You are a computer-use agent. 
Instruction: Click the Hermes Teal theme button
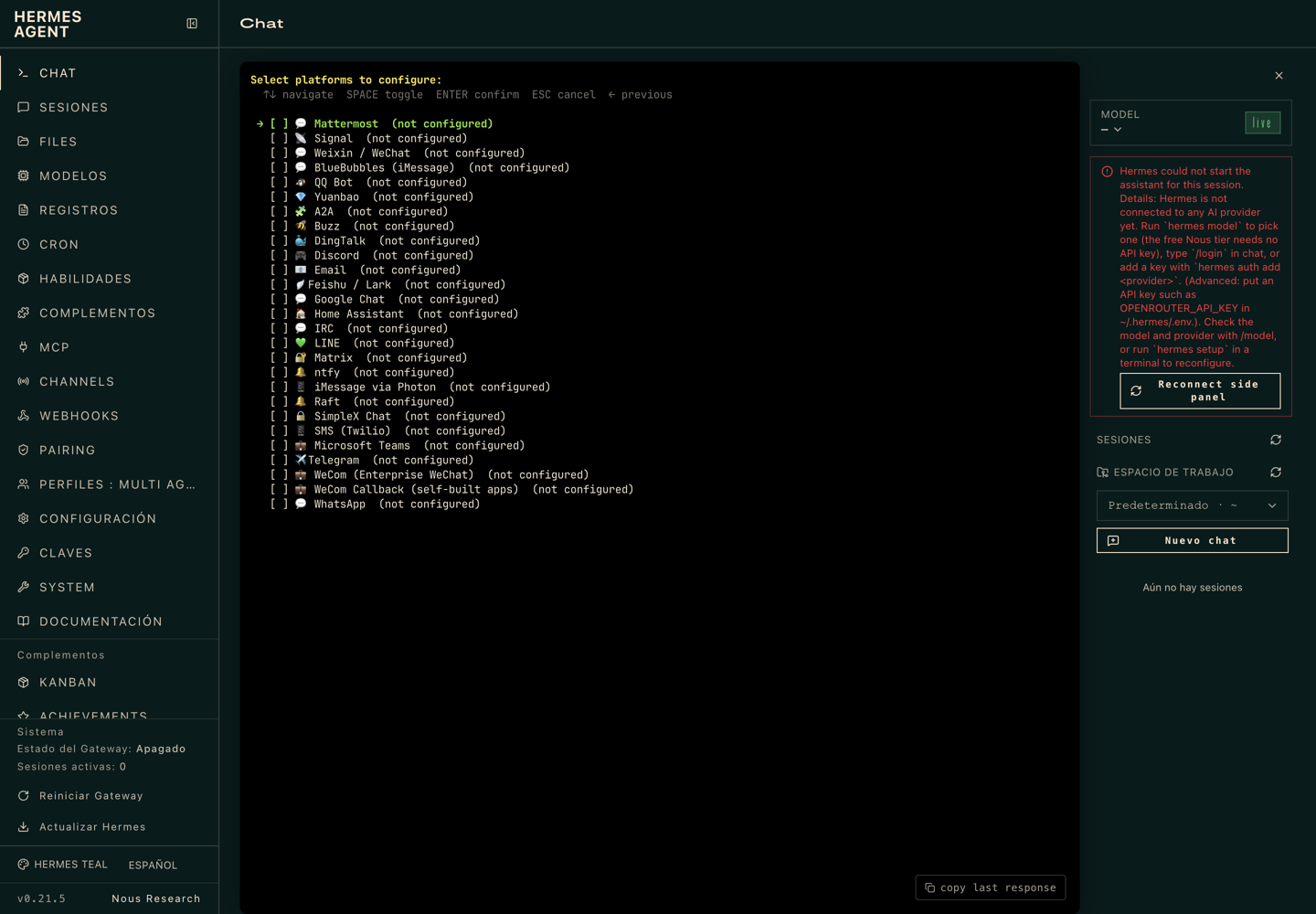(x=62, y=865)
